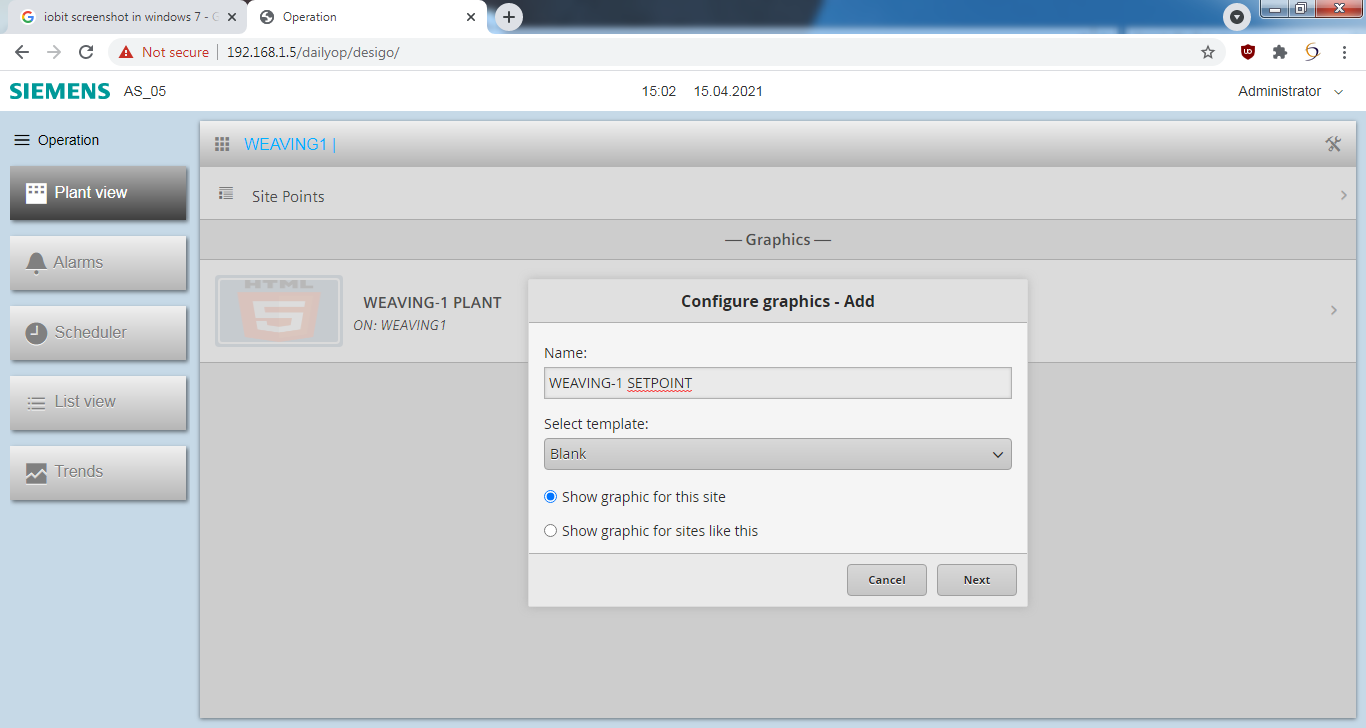Click the SIEMENS logo
Image resolution: width=1366 pixels, height=728 pixels.
pyautogui.click(x=60, y=91)
